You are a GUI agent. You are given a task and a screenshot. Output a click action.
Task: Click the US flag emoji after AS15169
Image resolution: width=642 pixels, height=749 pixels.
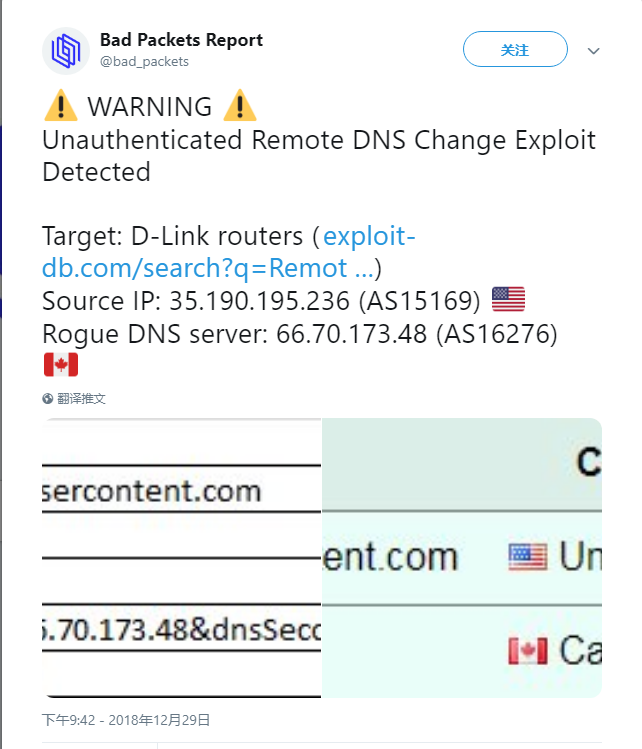click(x=509, y=300)
